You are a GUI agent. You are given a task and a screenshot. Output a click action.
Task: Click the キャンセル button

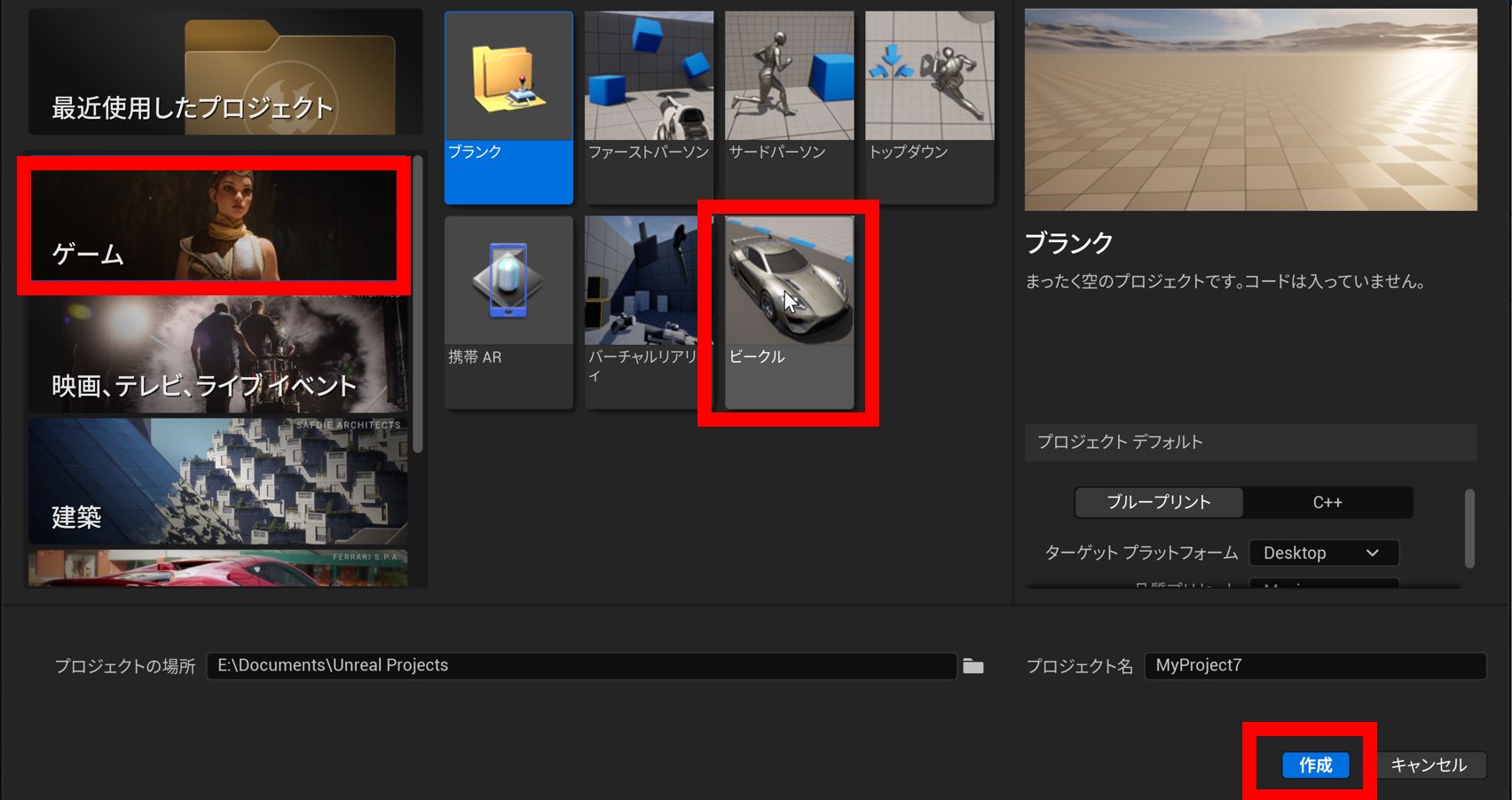(1429, 765)
